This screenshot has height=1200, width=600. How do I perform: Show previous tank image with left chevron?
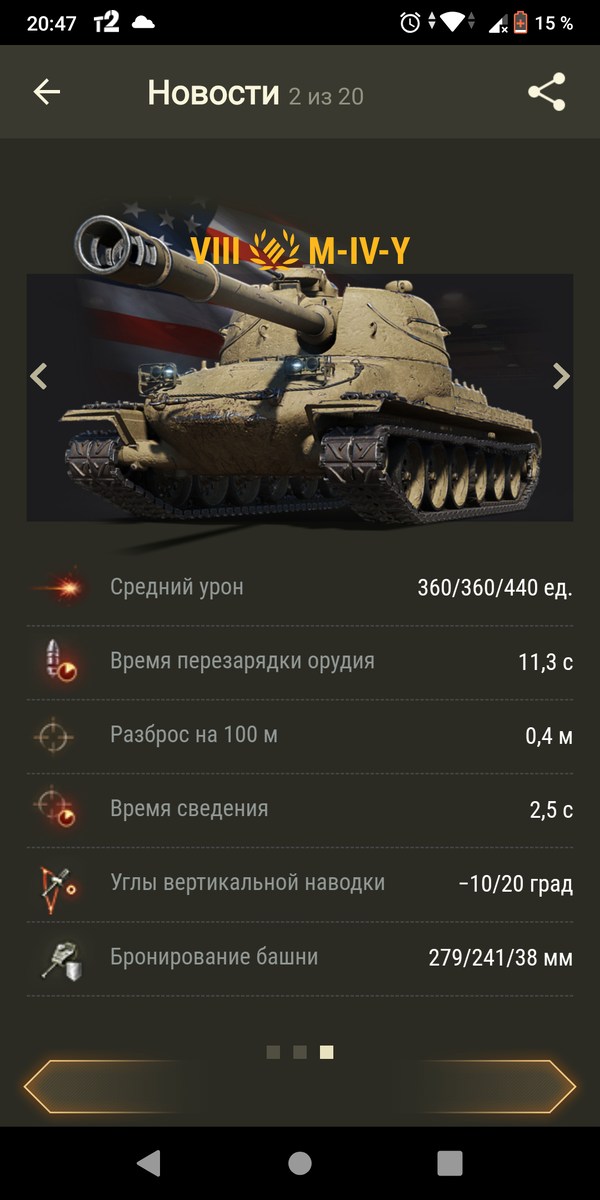coord(39,376)
